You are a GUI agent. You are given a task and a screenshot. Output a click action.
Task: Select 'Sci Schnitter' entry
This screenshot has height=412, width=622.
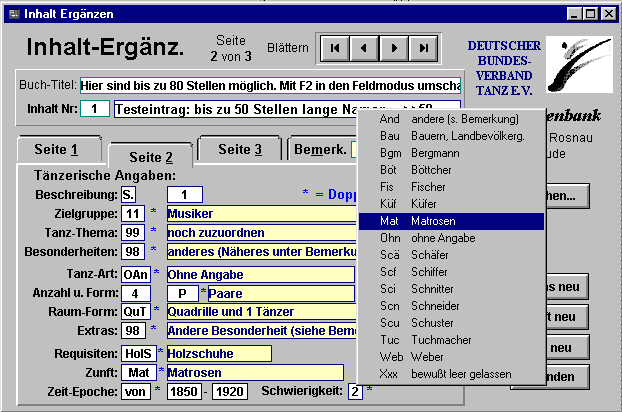pos(451,289)
